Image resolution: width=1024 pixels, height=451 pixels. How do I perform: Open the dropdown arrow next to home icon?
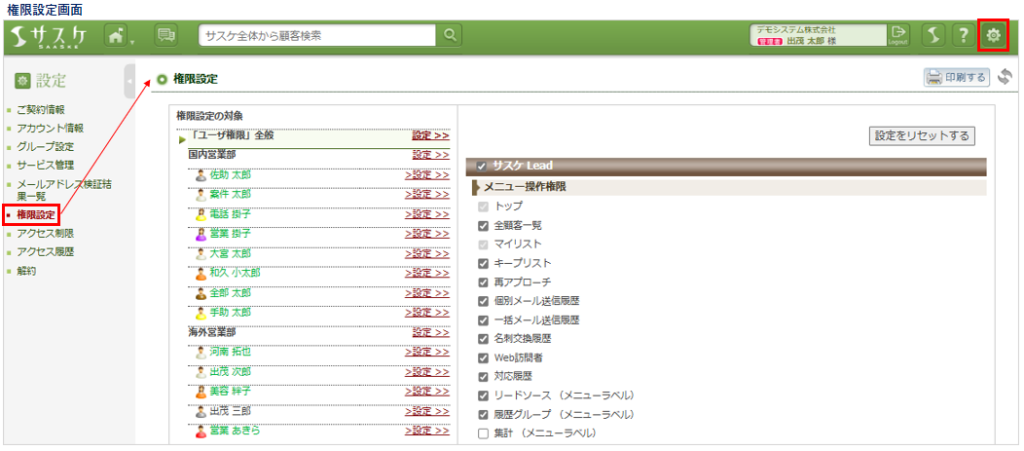tap(132, 40)
